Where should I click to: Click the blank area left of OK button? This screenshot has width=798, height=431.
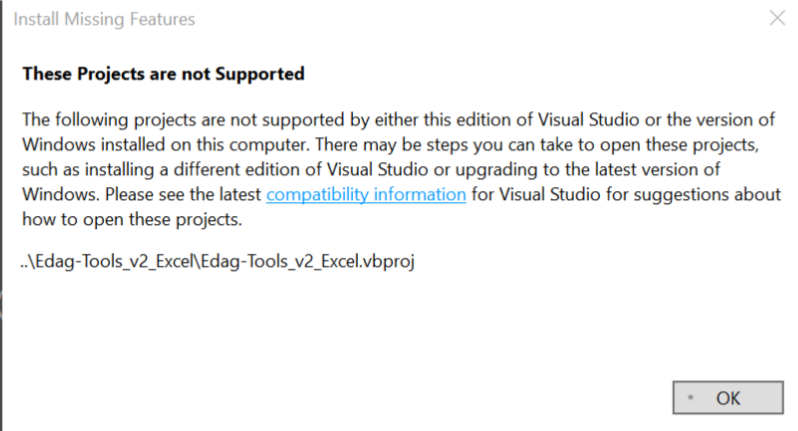click(x=400, y=397)
